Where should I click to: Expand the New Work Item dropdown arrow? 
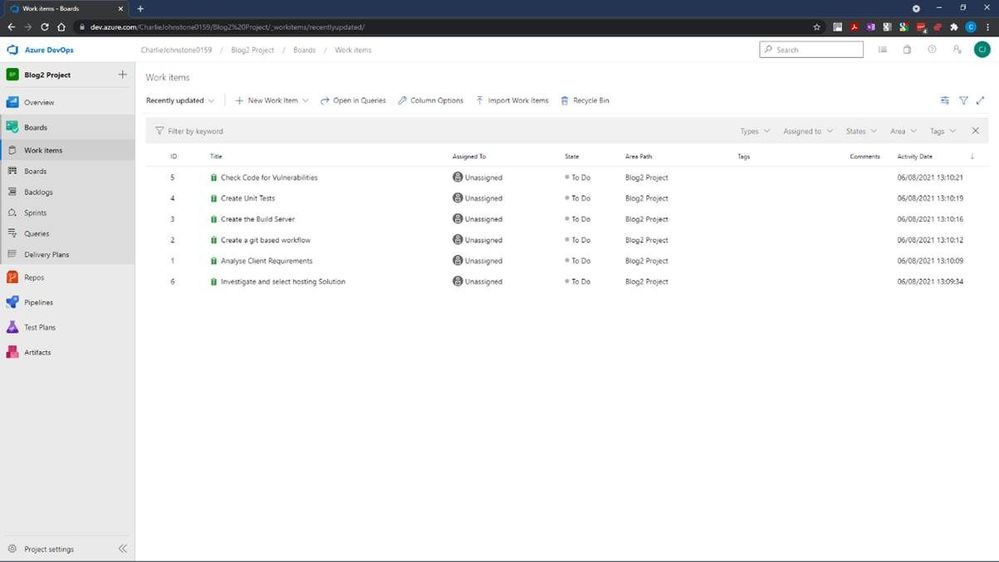click(x=306, y=100)
